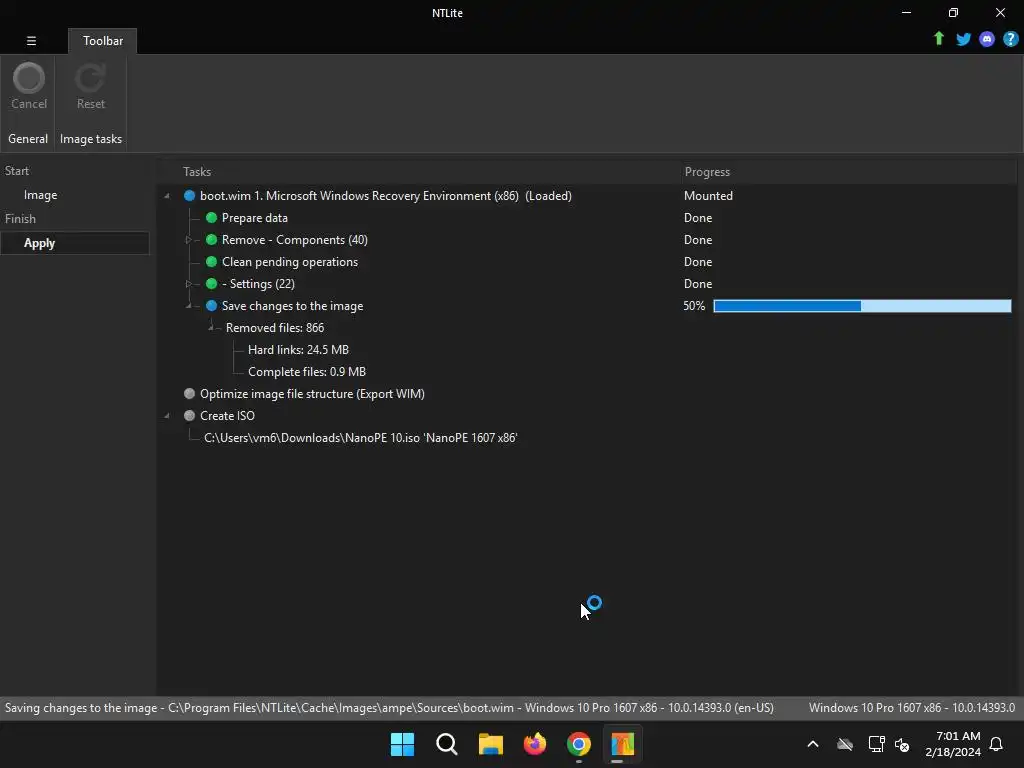Screen dimensions: 1024x768
Task: Expand Remove - Components (40) node
Action: click(x=188, y=240)
